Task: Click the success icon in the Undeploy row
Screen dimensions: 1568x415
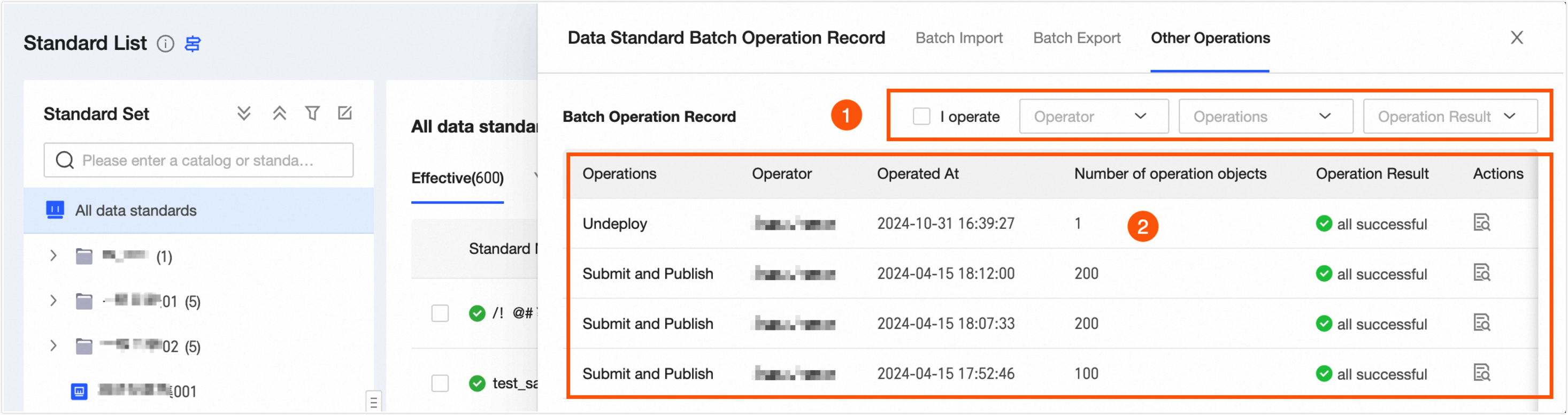Action: pos(1324,224)
